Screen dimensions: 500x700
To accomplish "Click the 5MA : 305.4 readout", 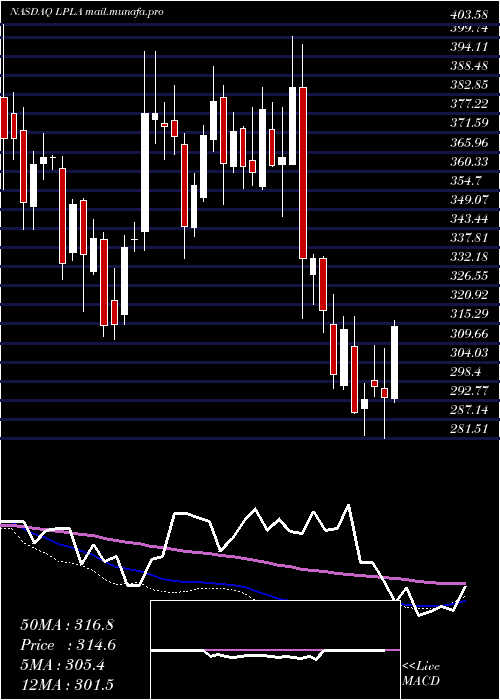I will [x=62, y=665].
